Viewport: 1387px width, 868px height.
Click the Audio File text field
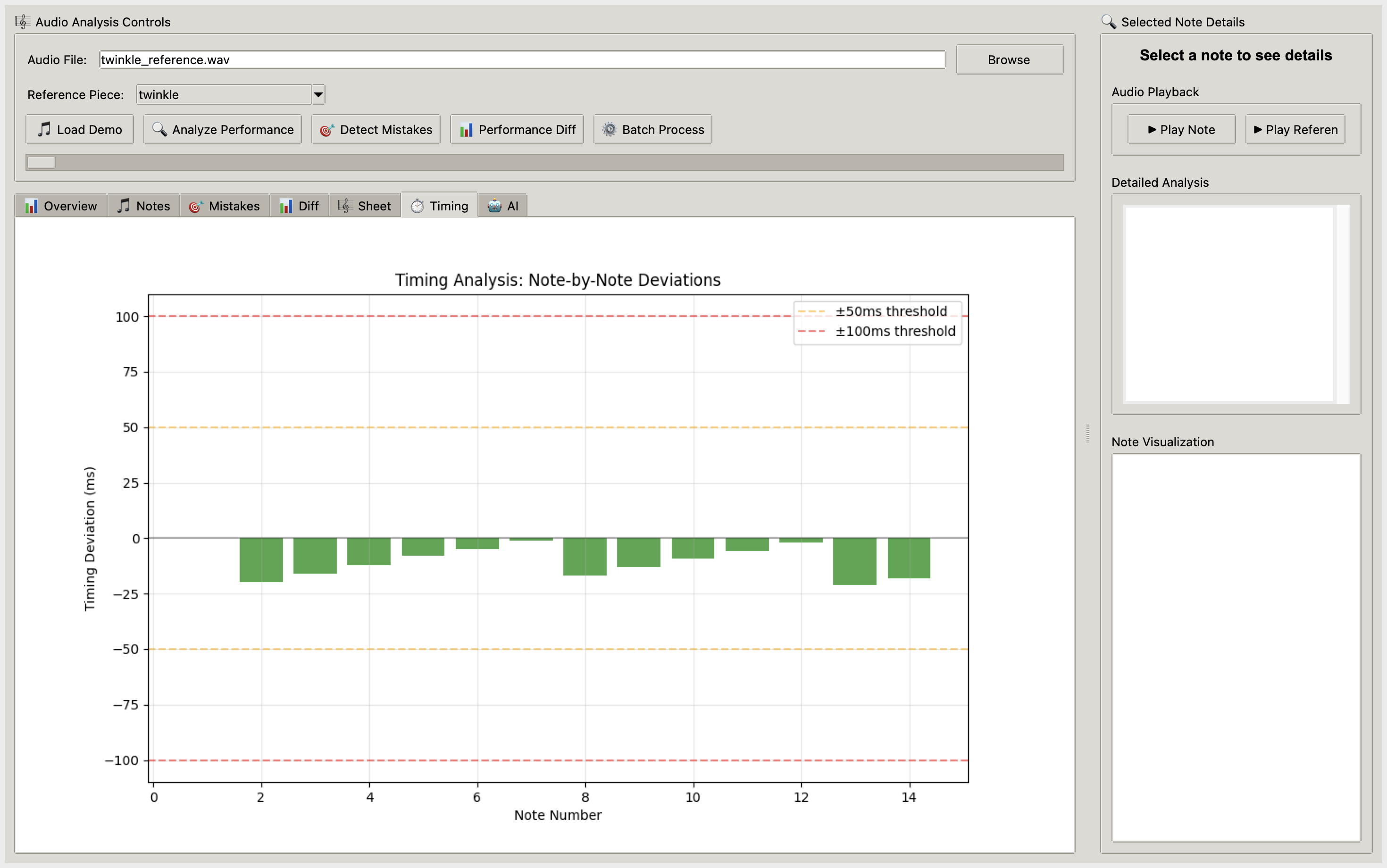click(522, 60)
